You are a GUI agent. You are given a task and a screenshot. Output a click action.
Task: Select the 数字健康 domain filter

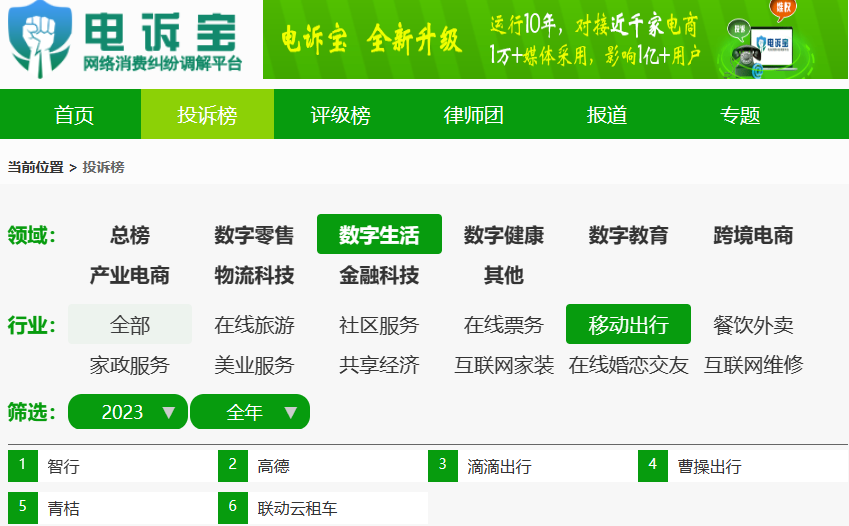(504, 235)
